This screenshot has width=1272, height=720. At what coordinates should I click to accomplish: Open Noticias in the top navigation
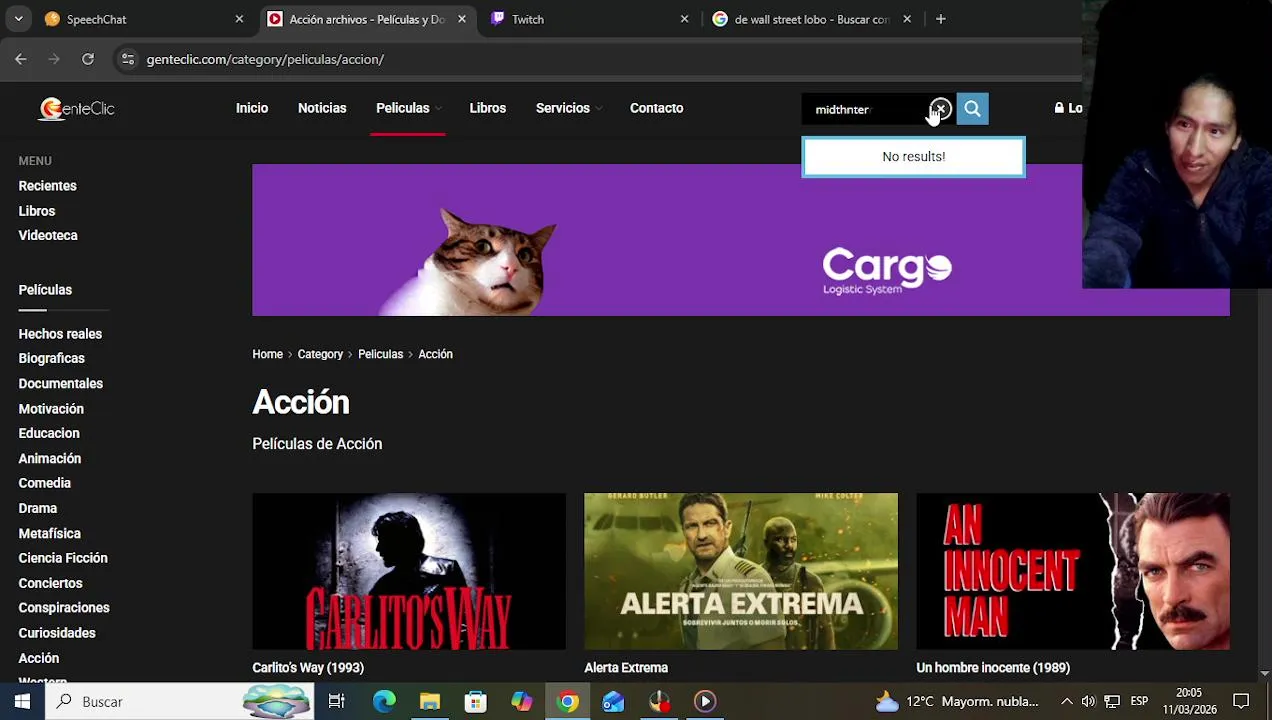322,108
